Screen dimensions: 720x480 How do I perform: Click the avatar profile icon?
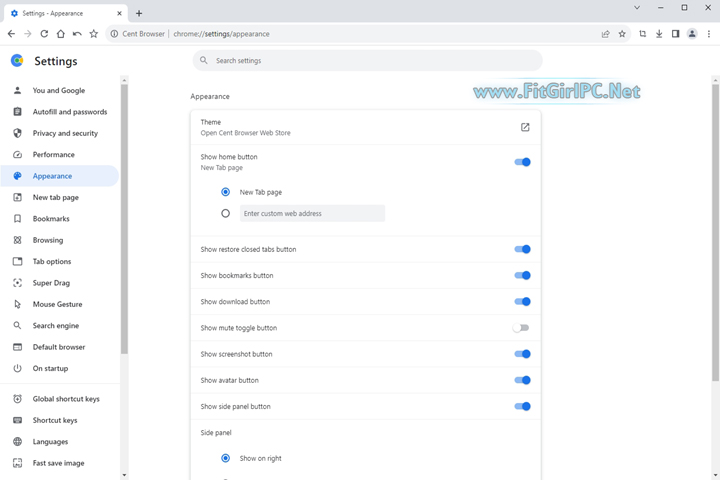coord(691,33)
